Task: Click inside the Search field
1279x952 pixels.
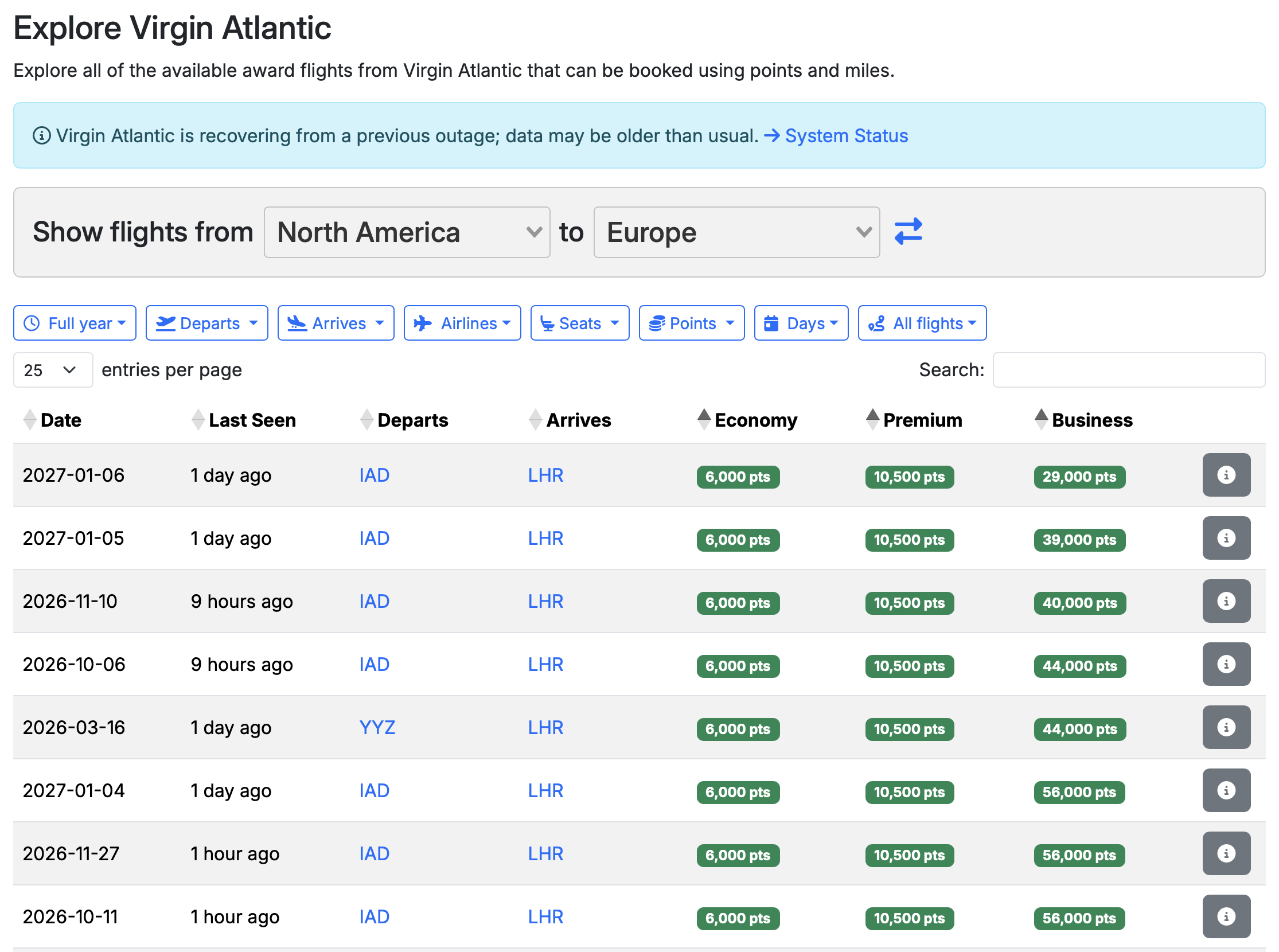Action: (1128, 369)
